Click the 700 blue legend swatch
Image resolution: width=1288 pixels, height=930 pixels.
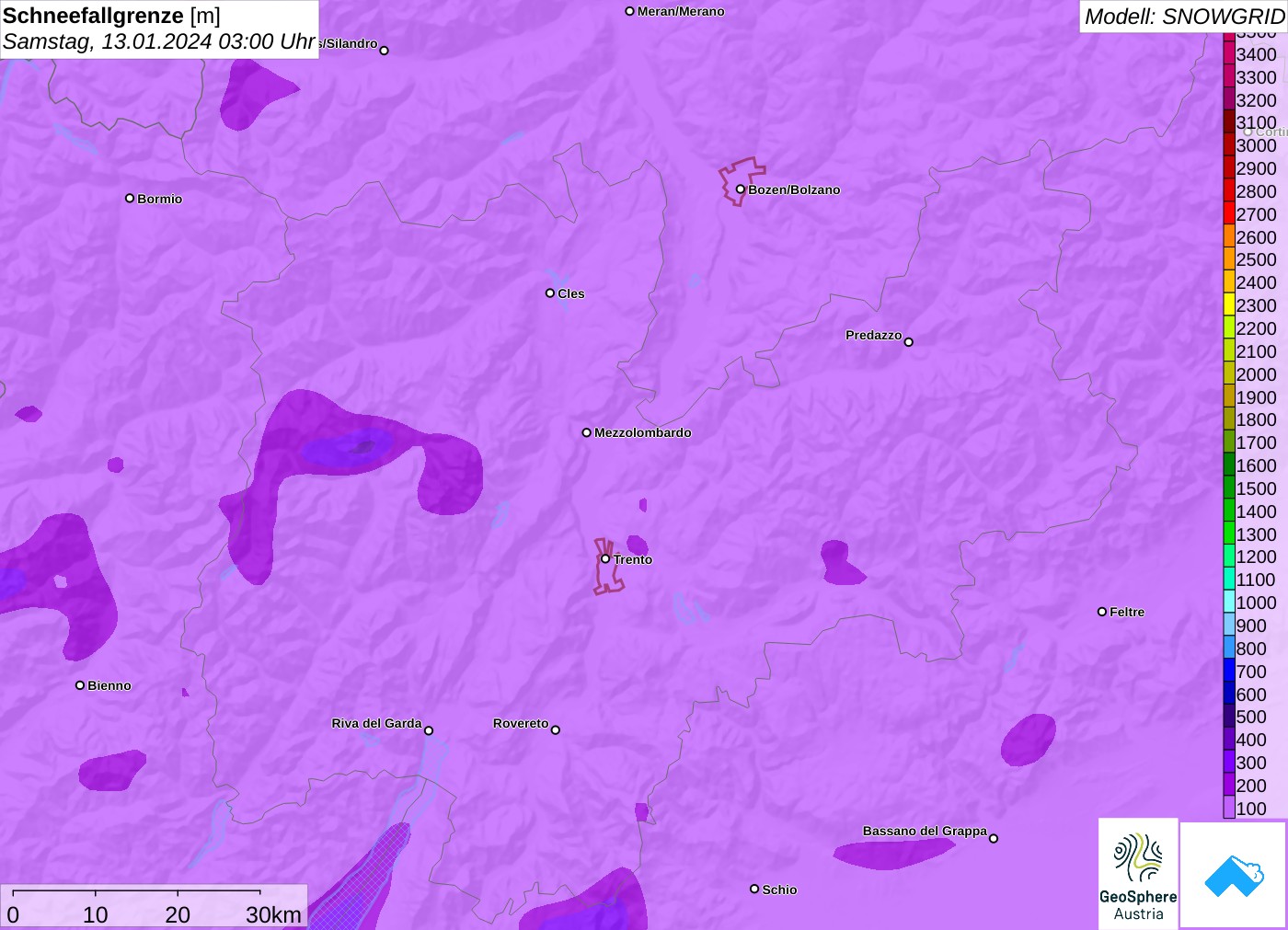tap(1229, 671)
